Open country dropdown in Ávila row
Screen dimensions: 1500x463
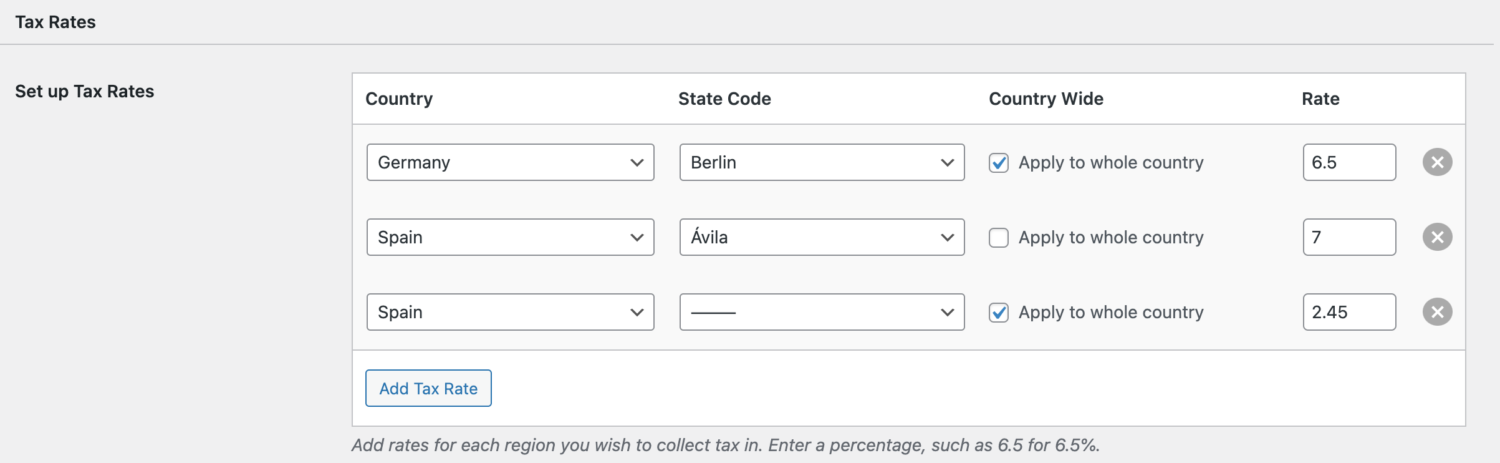[x=510, y=237]
